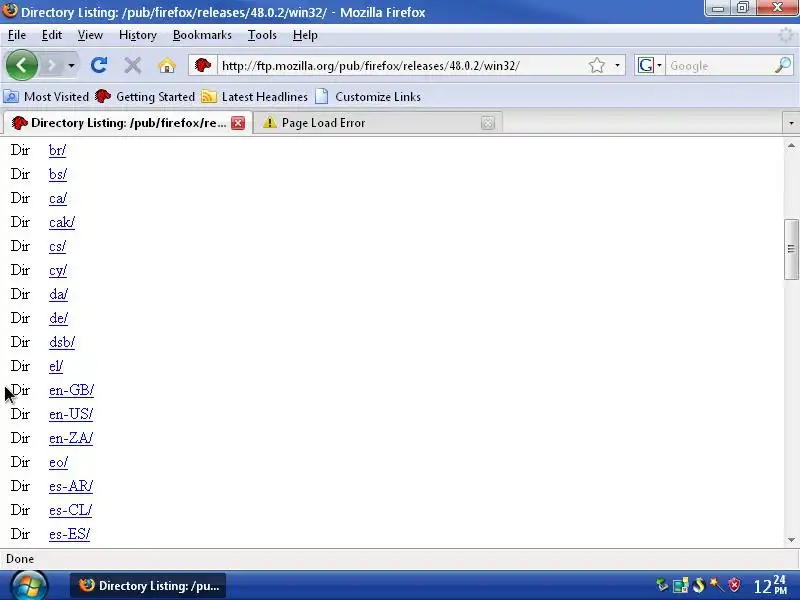Image resolution: width=800 pixels, height=600 pixels.
Task: Click the green Back navigation button
Action: pyautogui.click(x=21, y=65)
